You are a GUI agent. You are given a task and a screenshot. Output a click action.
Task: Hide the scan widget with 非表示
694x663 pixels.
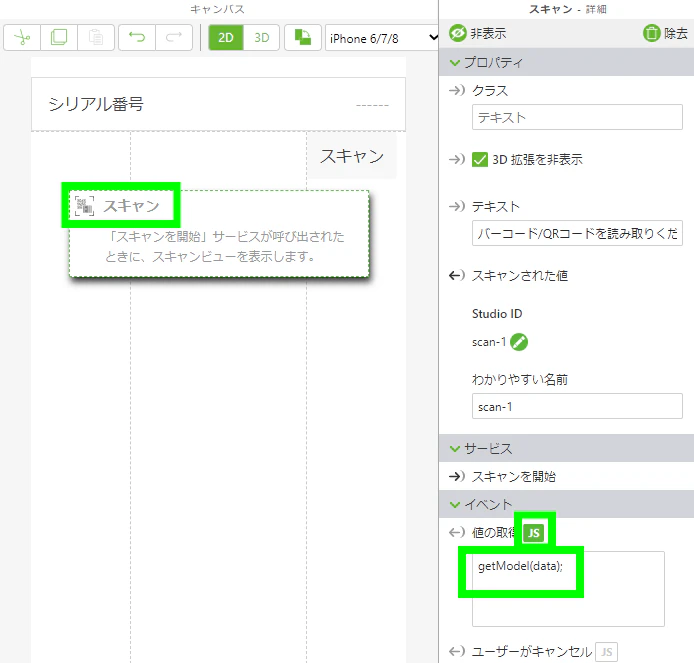coord(478,33)
